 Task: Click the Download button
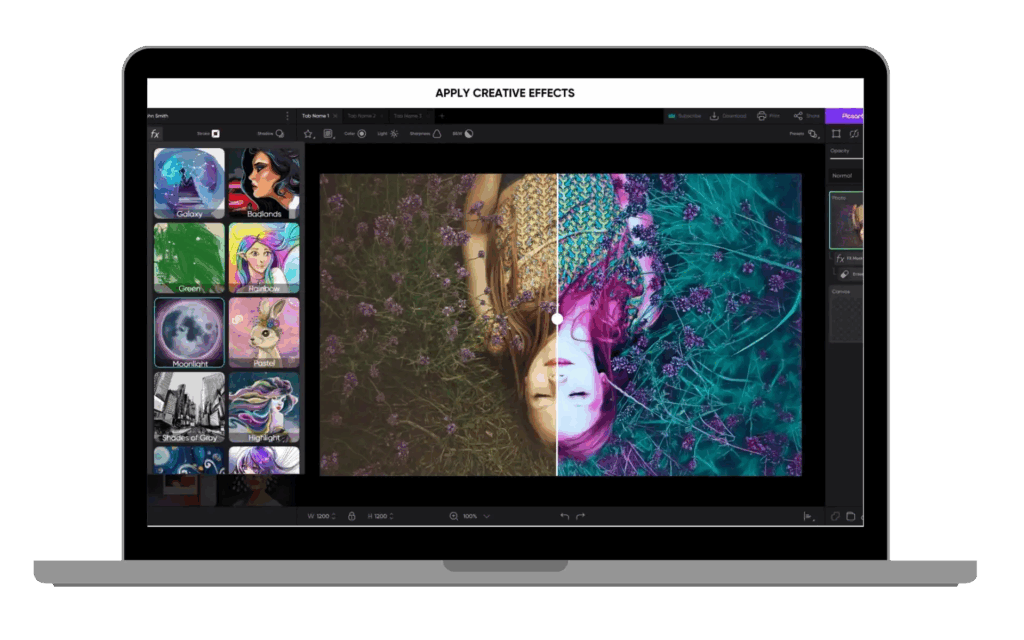click(728, 116)
